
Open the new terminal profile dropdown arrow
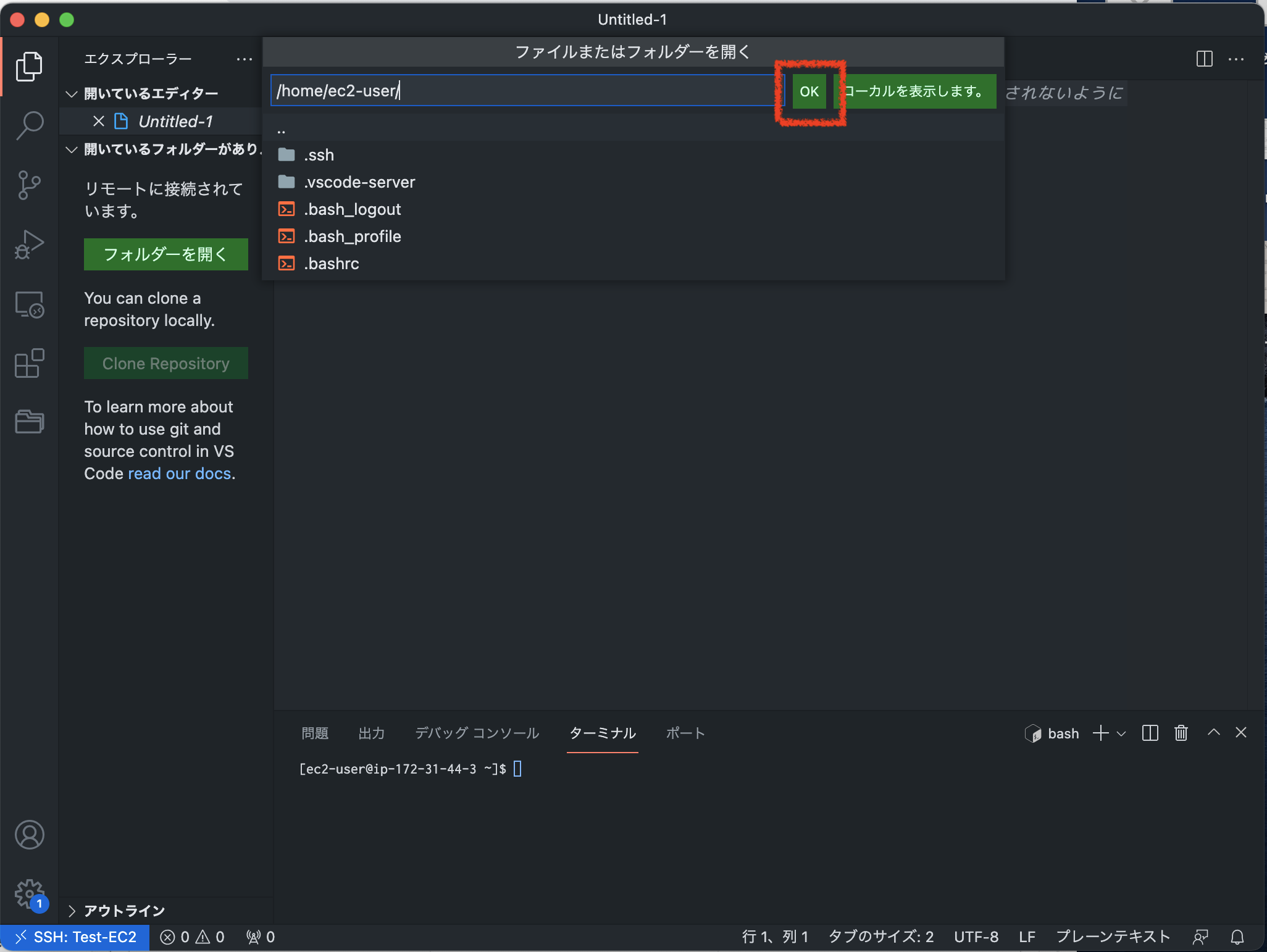click(1121, 733)
